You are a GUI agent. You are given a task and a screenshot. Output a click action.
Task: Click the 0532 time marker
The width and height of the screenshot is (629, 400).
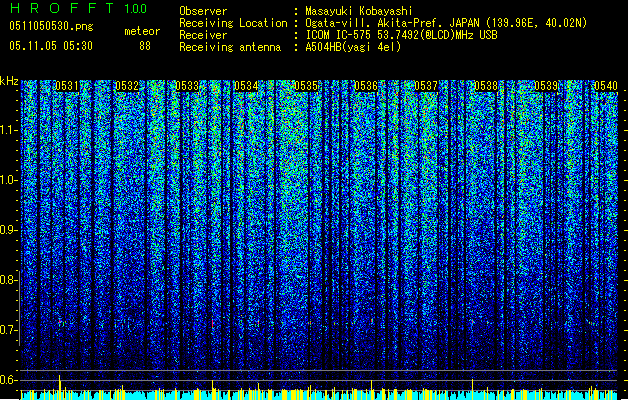click(127, 86)
